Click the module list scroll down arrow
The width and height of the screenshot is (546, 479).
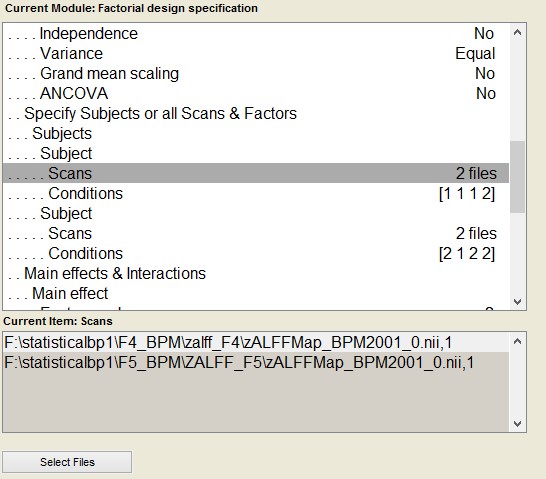pyautogui.click(x=517, y=301)
